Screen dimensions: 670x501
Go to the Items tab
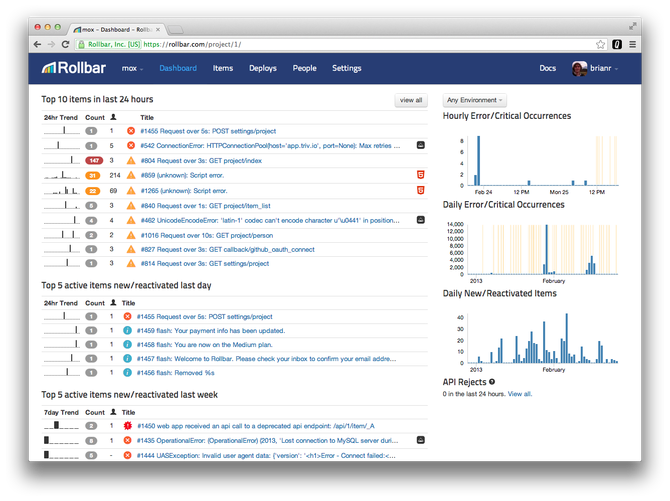[223, 68]
